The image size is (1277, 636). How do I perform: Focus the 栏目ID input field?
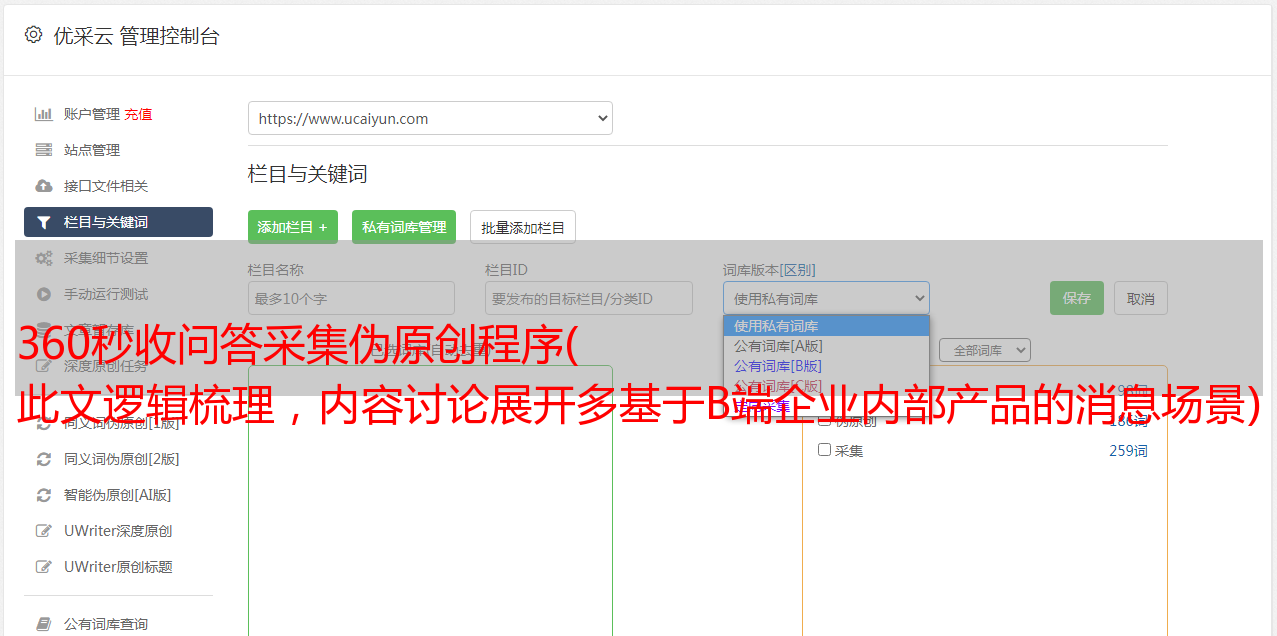click(589, 298)
